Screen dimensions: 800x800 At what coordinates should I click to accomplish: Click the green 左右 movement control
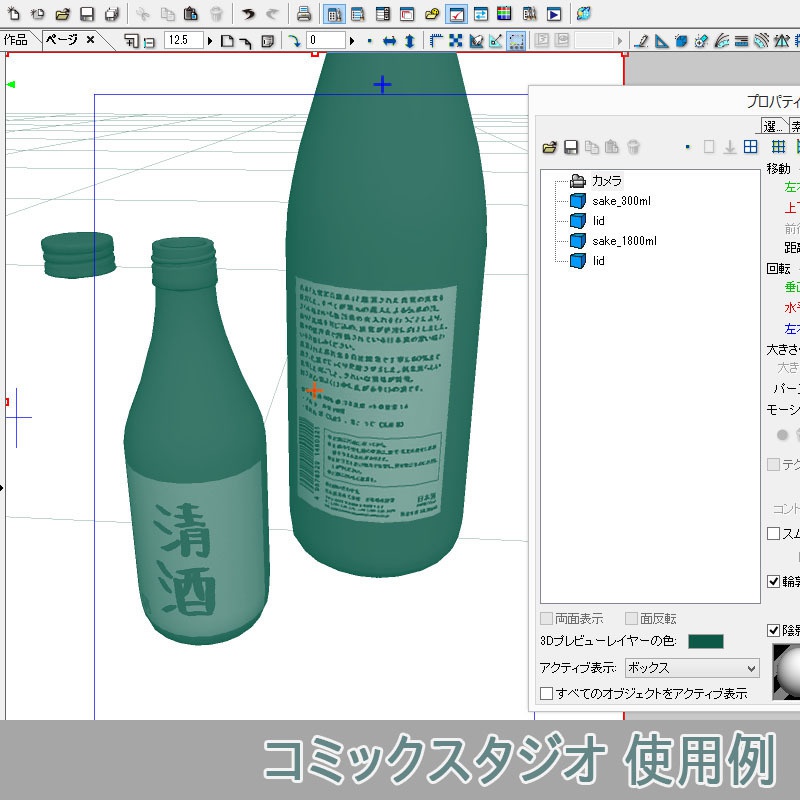click(x=789, y=185)
